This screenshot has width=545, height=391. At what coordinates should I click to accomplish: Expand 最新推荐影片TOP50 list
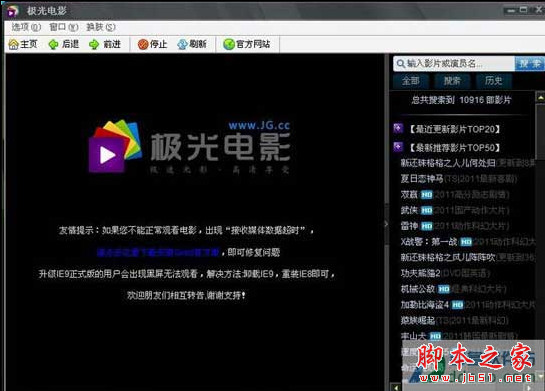454,148
